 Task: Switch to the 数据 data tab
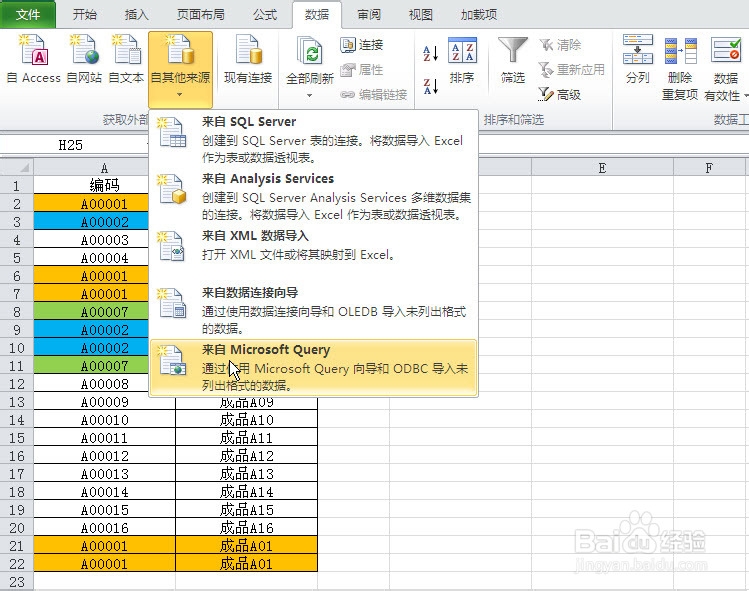pyautogui.click(x=317, y=14)
